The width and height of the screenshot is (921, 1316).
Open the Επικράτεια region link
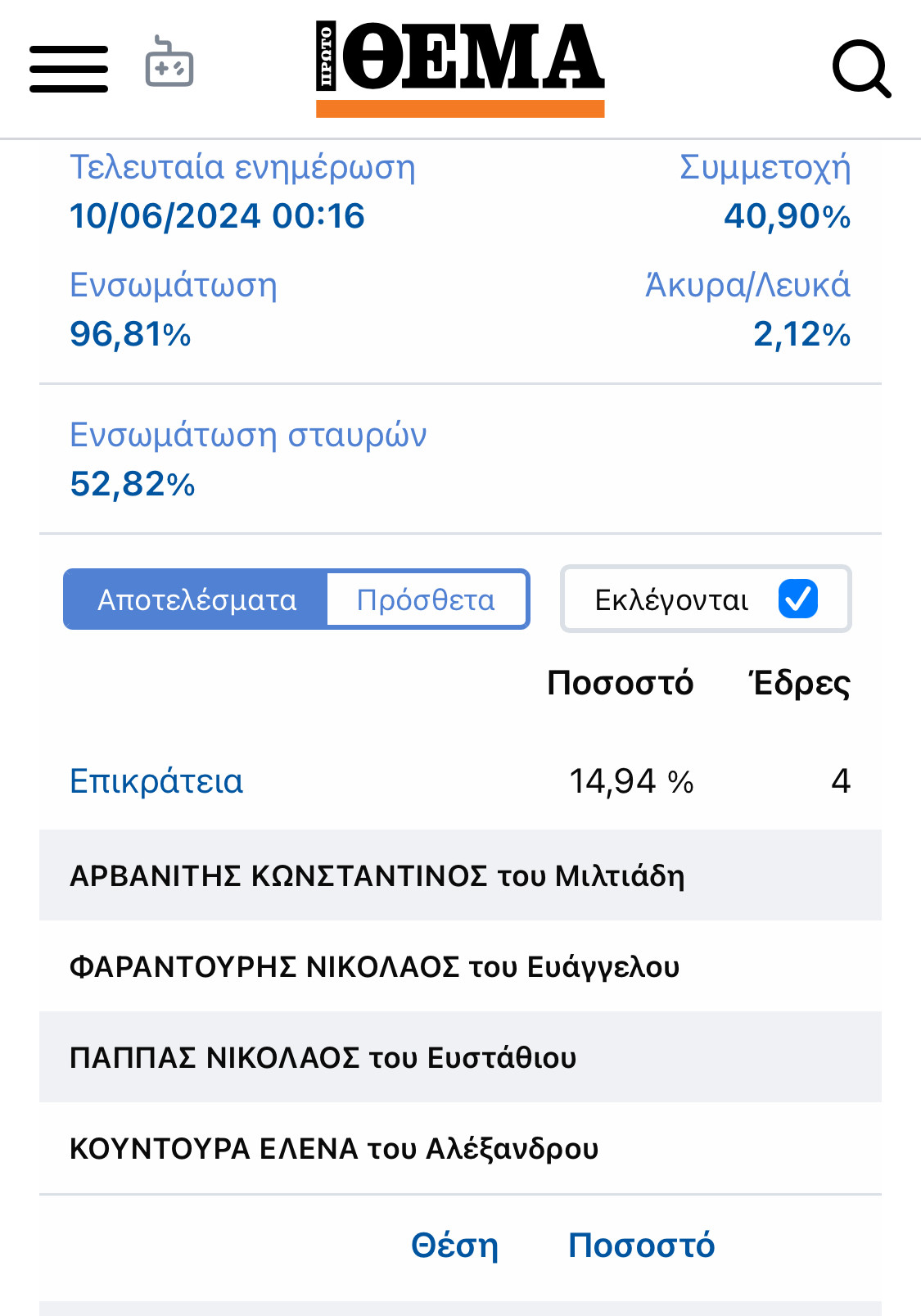pos(156,781)
